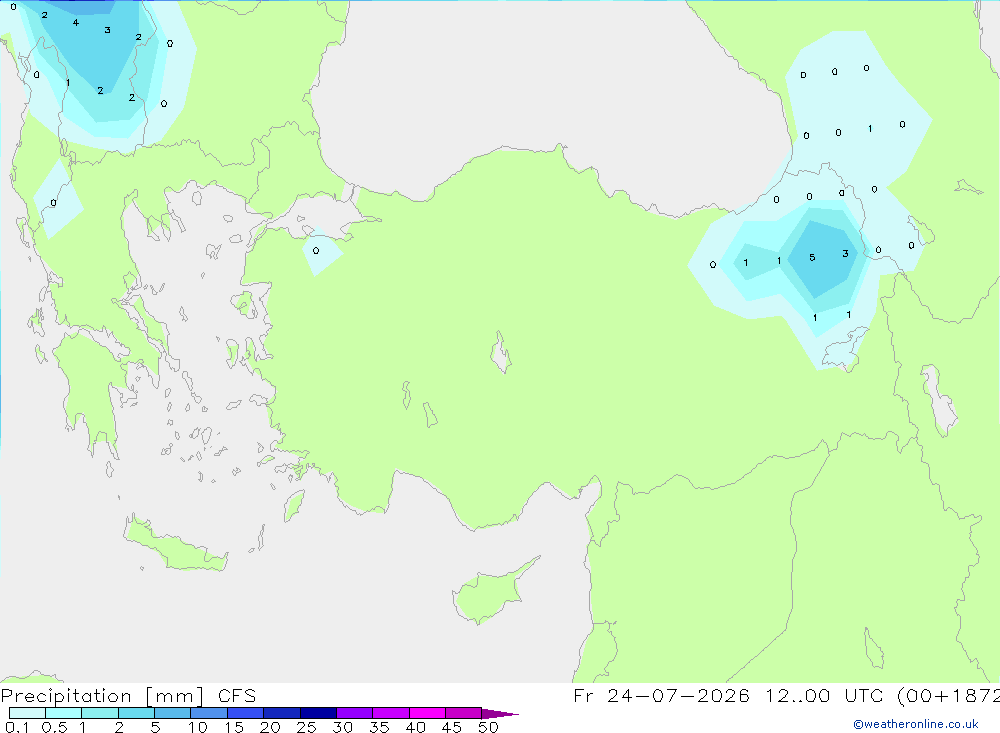Click the 0.1 legend scale label
1000x733 pixels.
[x=17, y=727]
